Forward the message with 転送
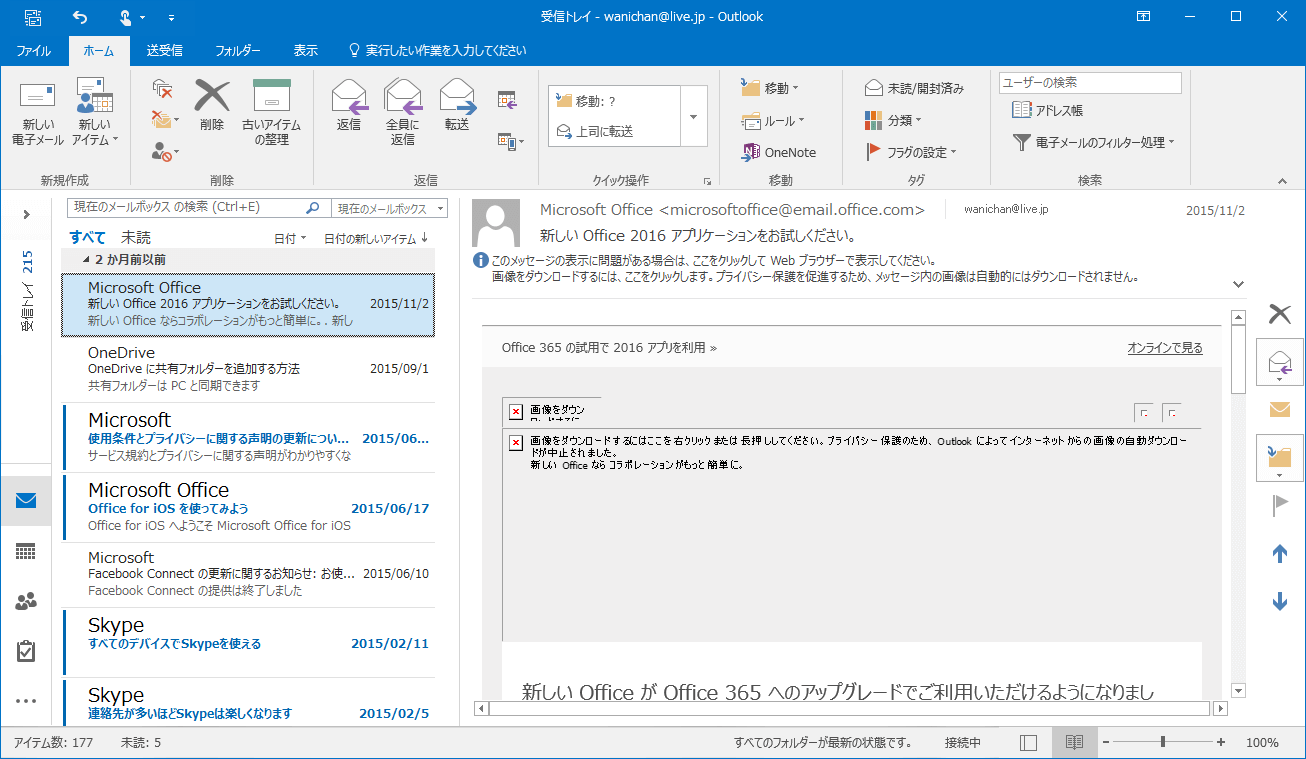Screen dimensions: 1306x759 point(457,106)
